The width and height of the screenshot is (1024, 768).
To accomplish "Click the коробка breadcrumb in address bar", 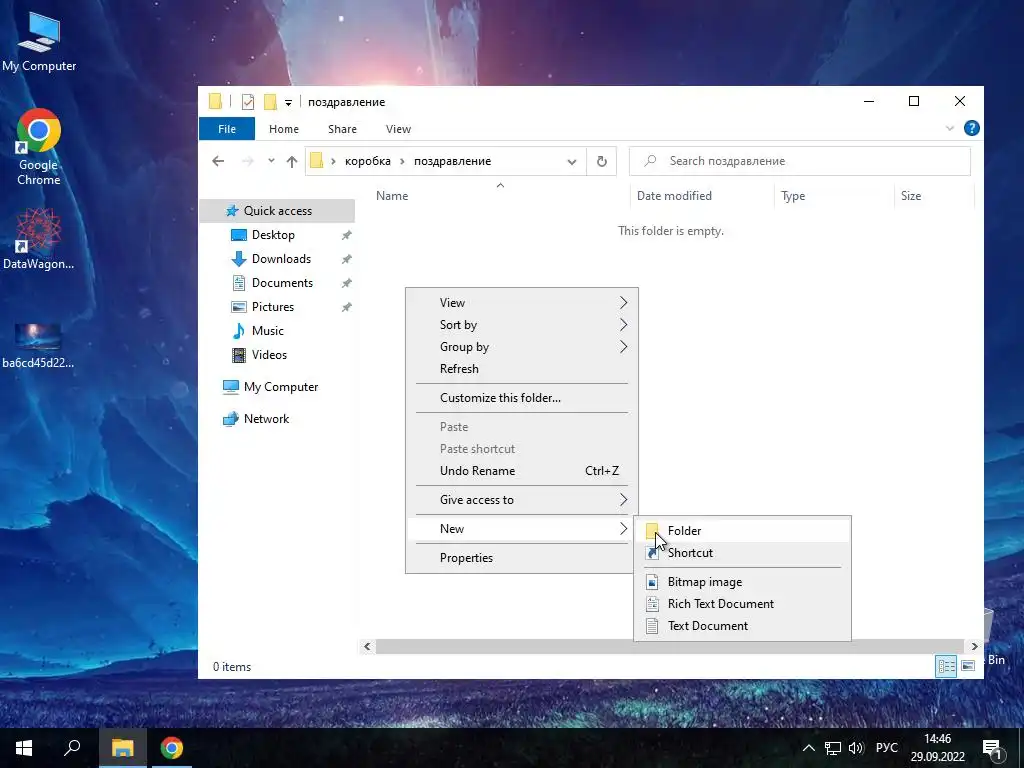I will (x=367, y=161).
